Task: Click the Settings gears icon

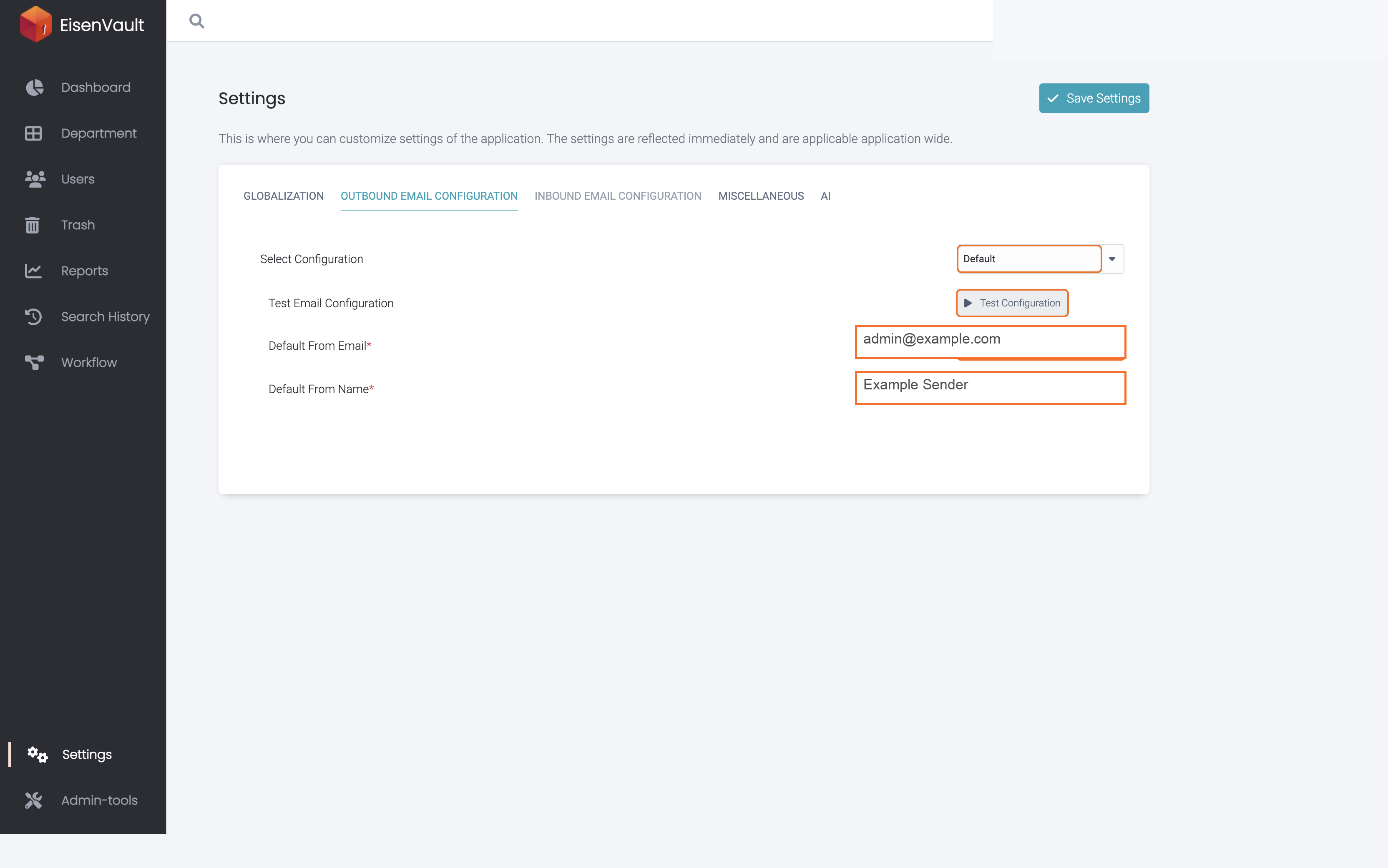Action: [x=38, y=754]
